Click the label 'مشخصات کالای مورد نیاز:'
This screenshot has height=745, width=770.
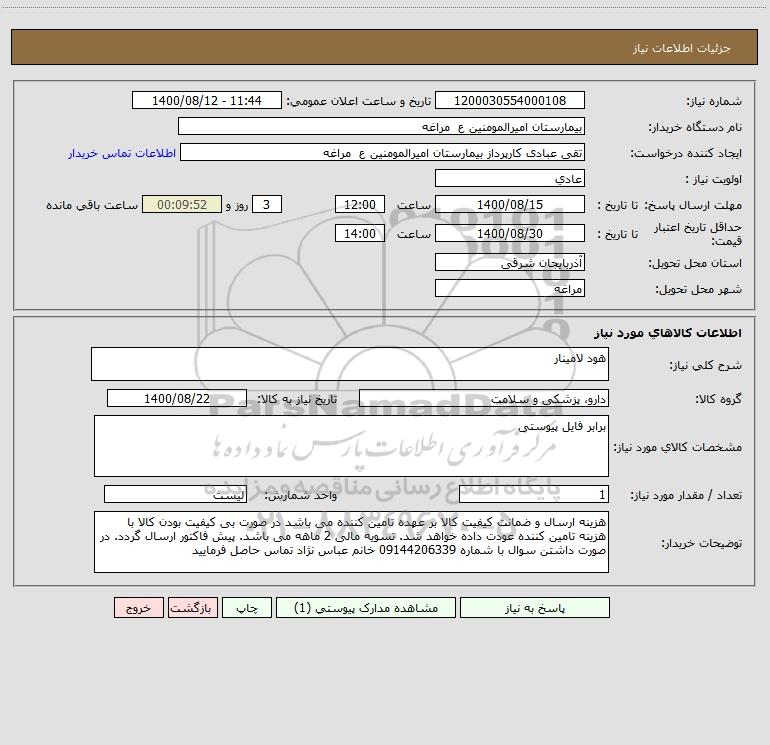(x=678, y=447)
